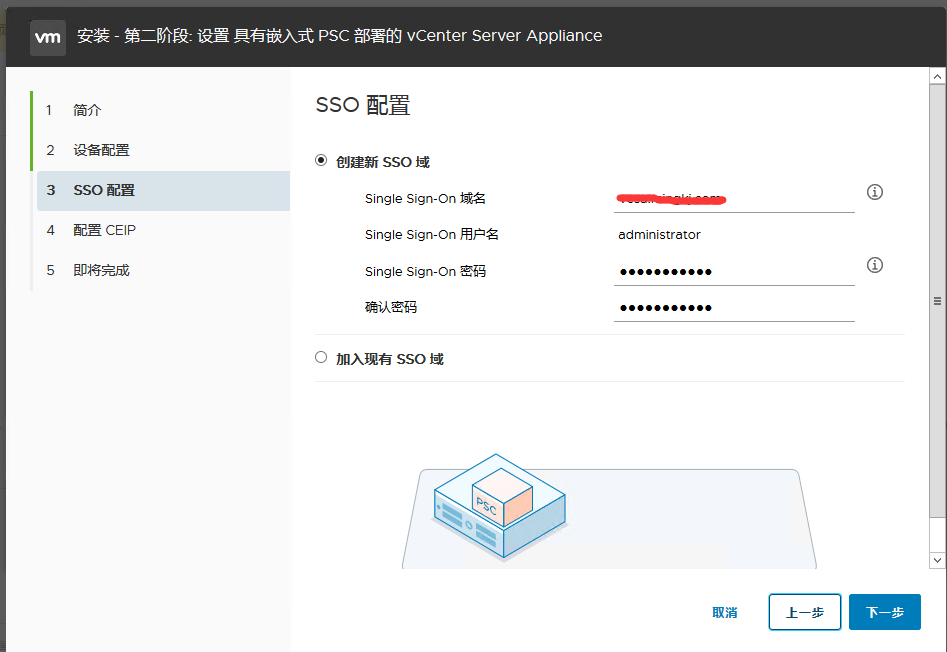Click the Single Sign-On 用户名 label
The image size is (947, 652).
(432, 235)
